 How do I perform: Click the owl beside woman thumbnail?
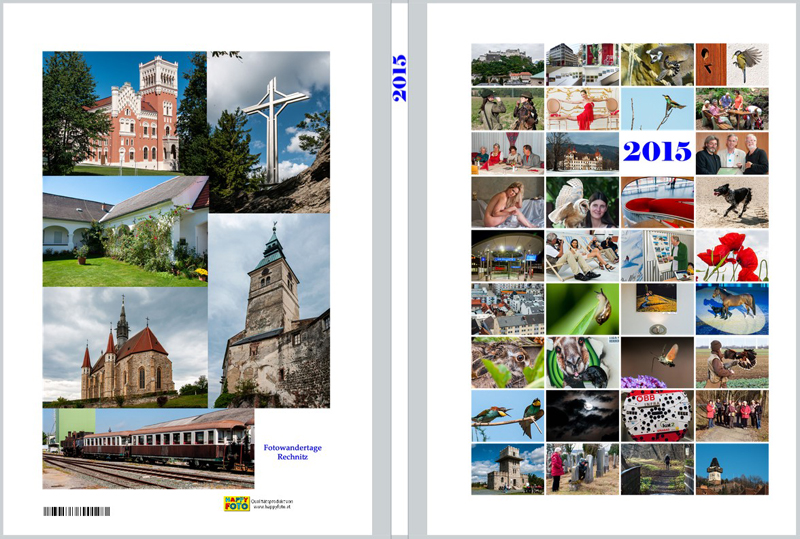pos(582,202)
